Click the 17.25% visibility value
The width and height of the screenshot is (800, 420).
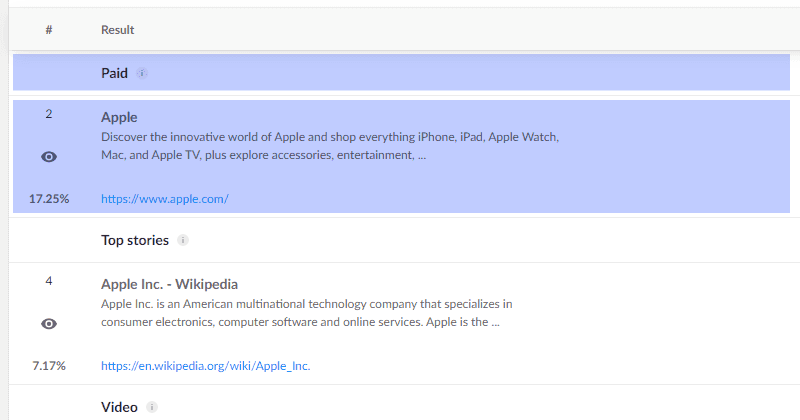tap(49, 199)
